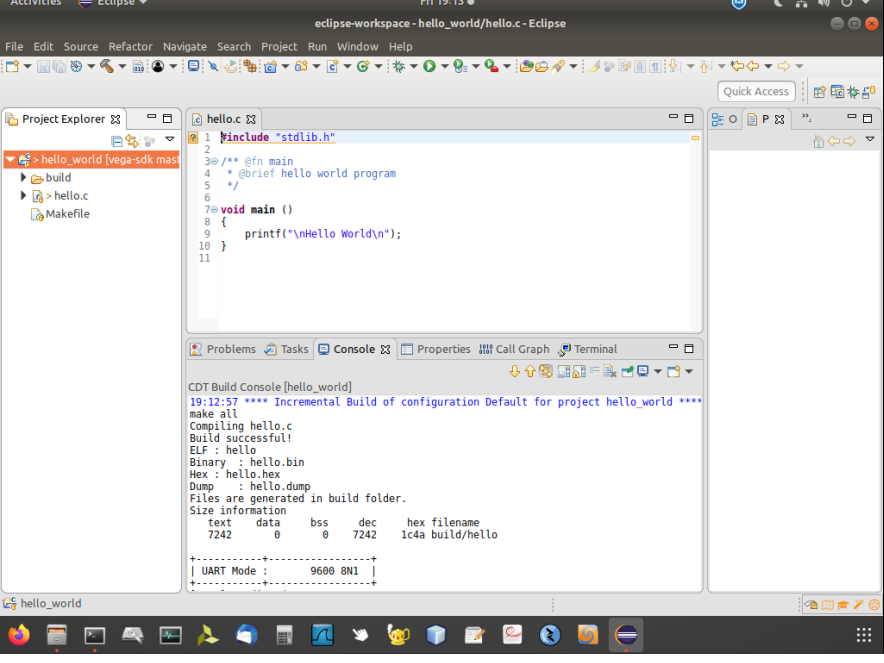The image size is (884, 663).
Task: Click the warning marker on line 1
Action: click(193, 138)
